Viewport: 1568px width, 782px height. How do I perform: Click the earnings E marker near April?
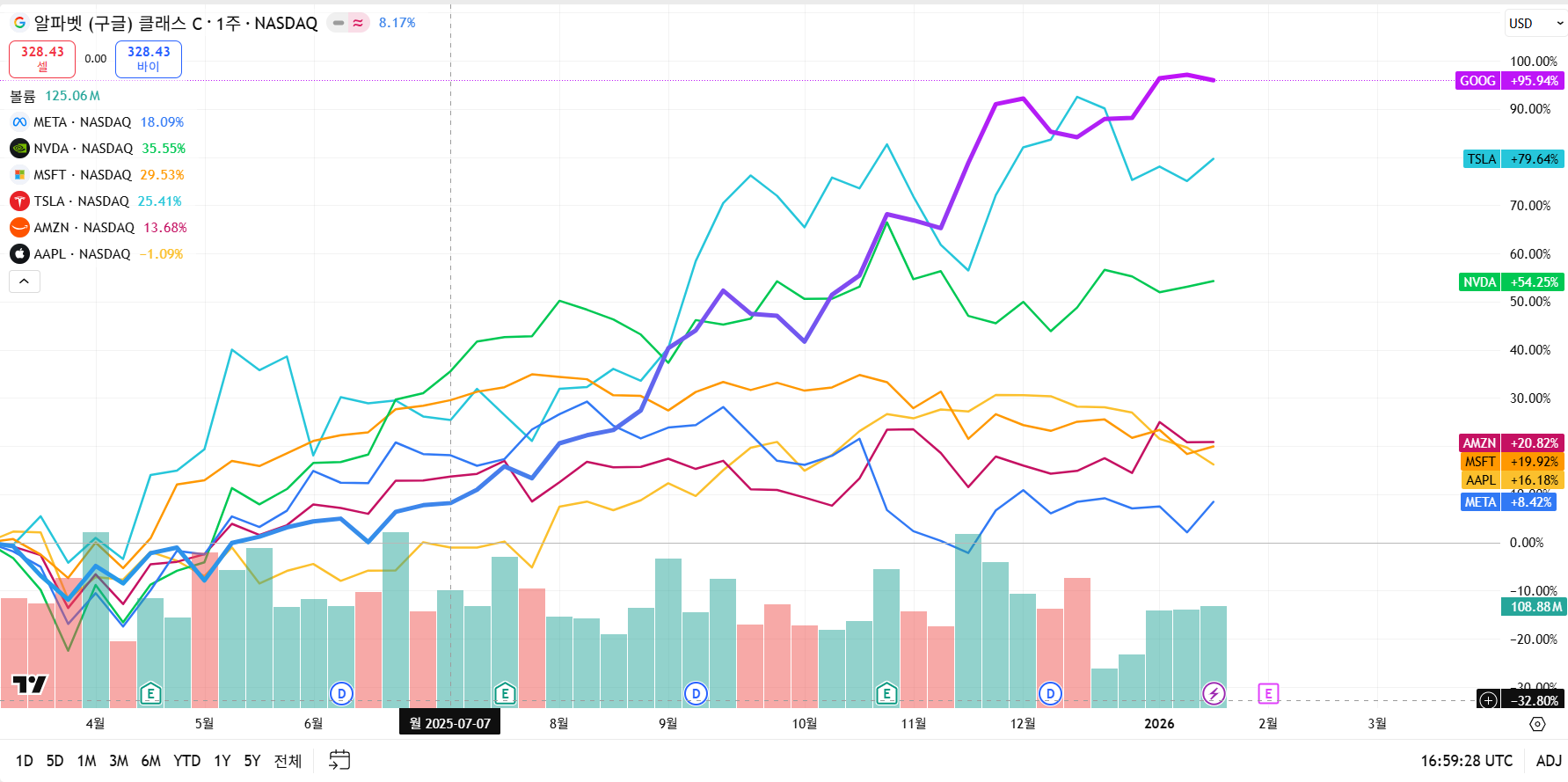pos(150,694)
